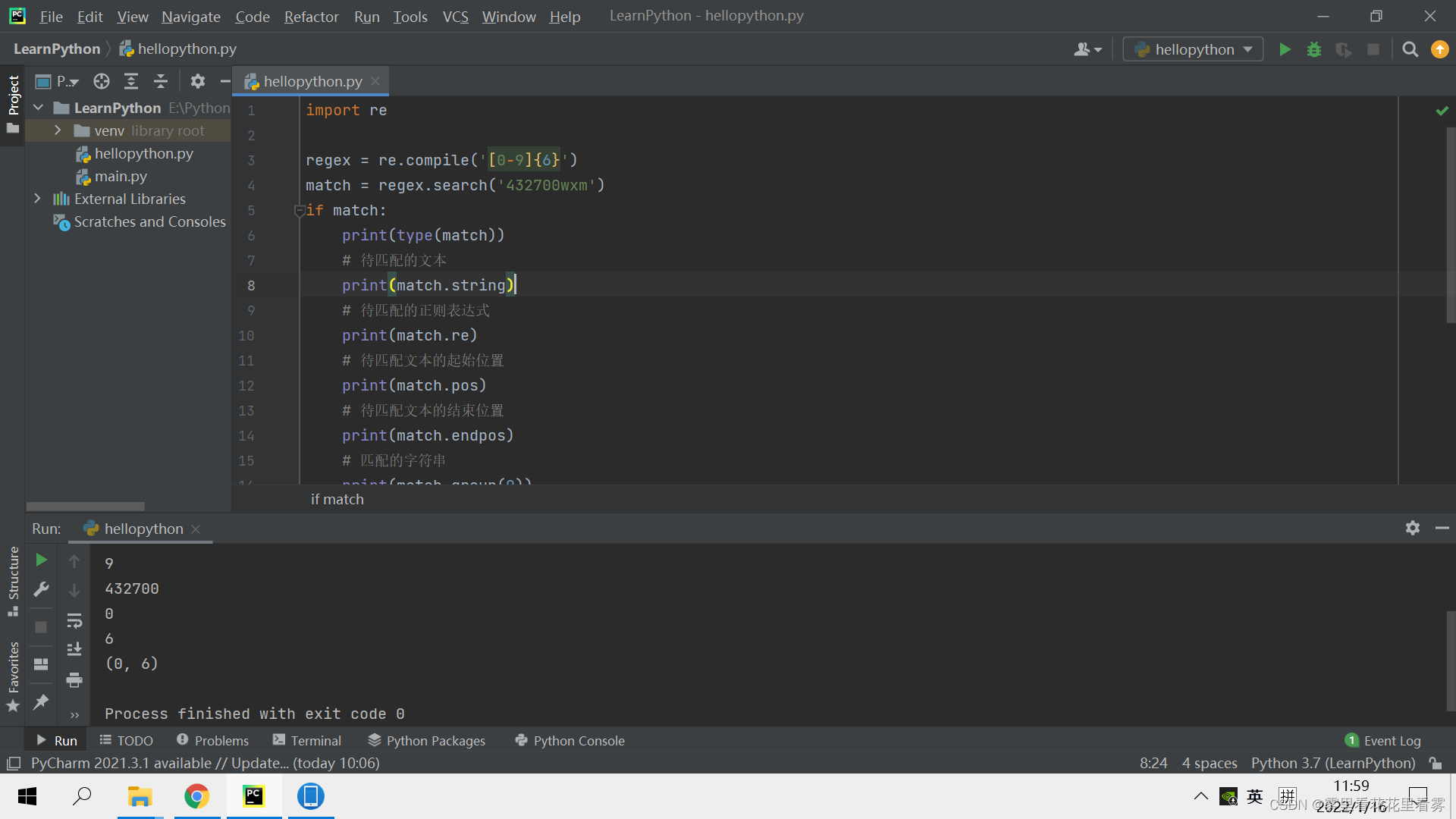Toggle read-only lock icon in status bar
The width and height of the screenshot is (1456, 819).
(x=1436, y=763)
